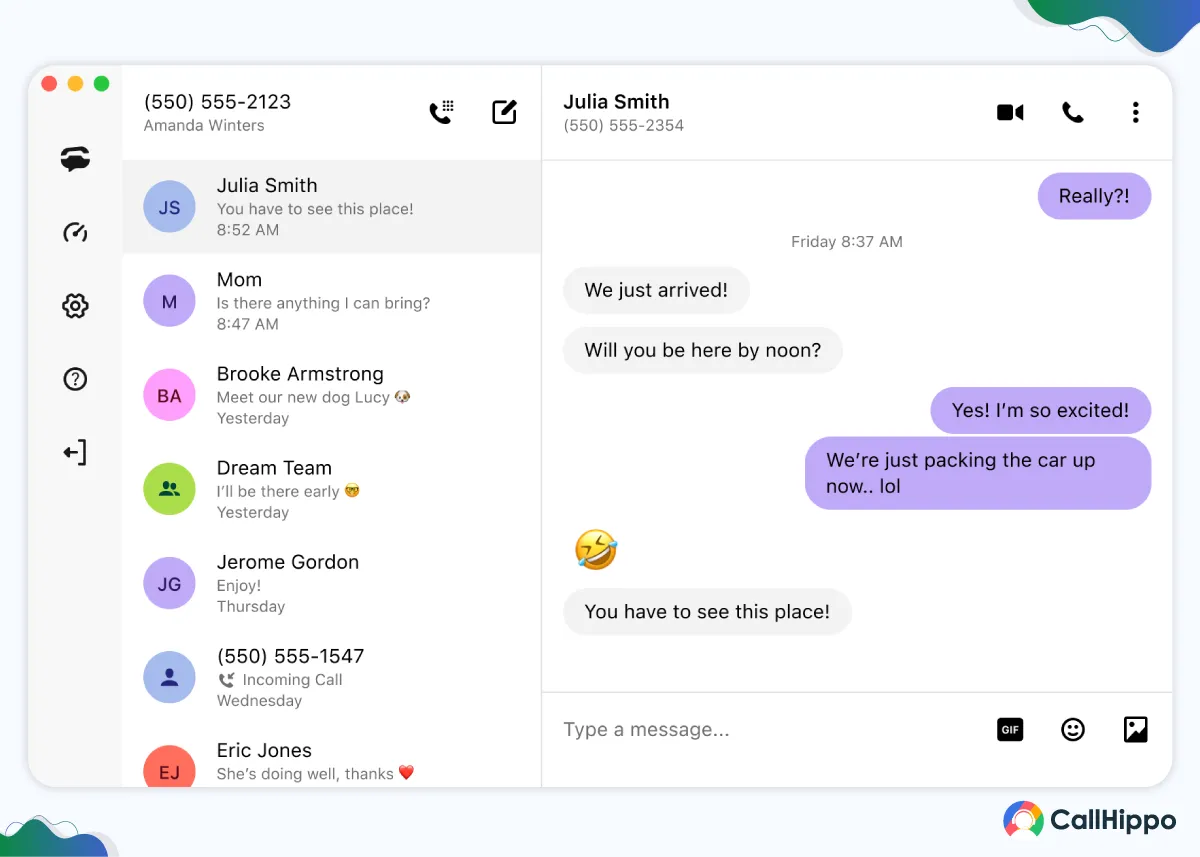The width and height of the screenshot is (1200, 857).
Task: Attach an image using the picture icon
Action: (x=1135, y=730)
